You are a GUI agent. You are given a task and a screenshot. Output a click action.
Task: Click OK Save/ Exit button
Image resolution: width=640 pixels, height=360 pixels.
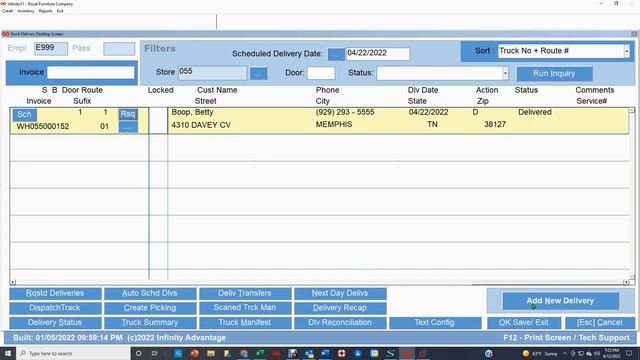(x=524, y=322)
